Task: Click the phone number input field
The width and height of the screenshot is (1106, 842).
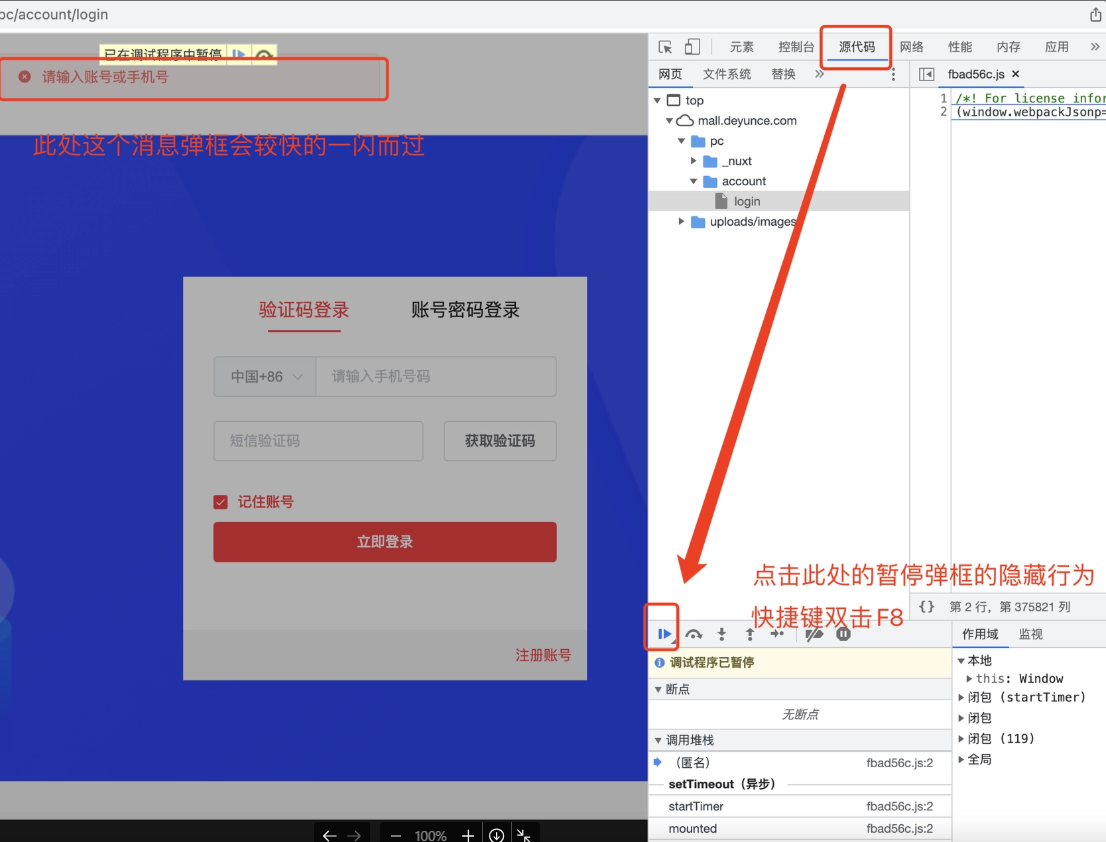Action: (x=436, y=377)
